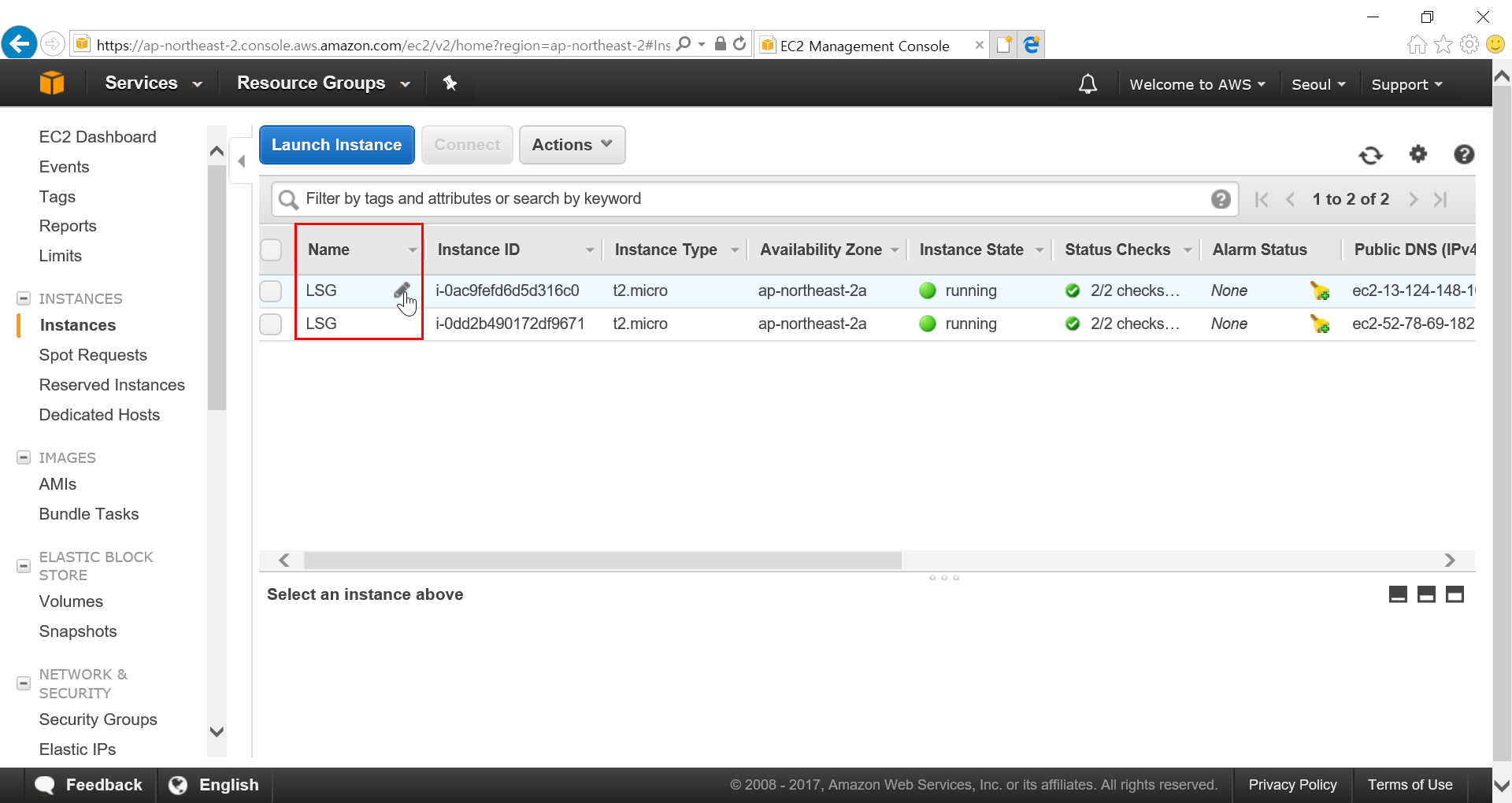Click the pushpin shortcut icon in navbar
The image size is (1512, 803).
click(450, 83)
